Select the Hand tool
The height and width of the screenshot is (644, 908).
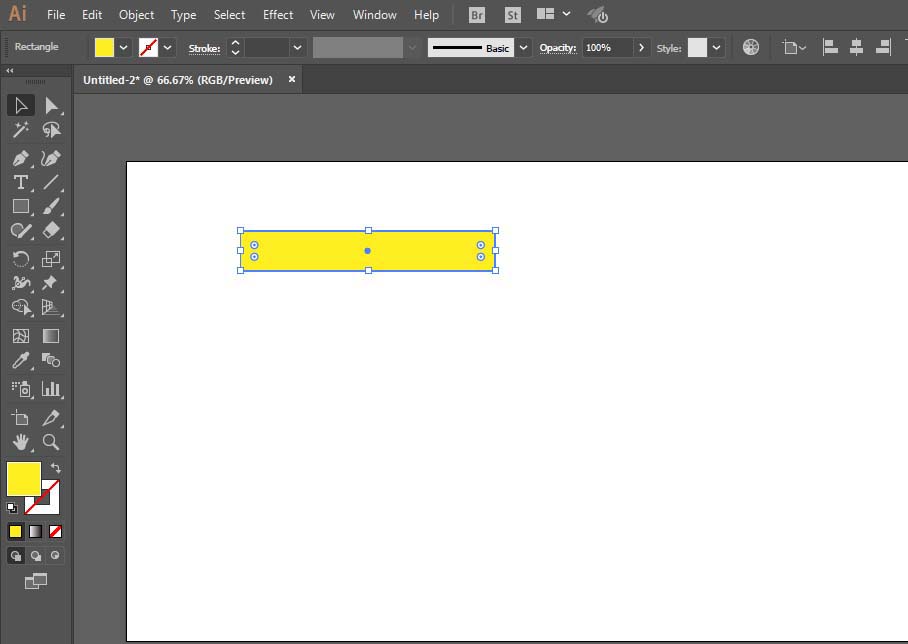(21, 442)
